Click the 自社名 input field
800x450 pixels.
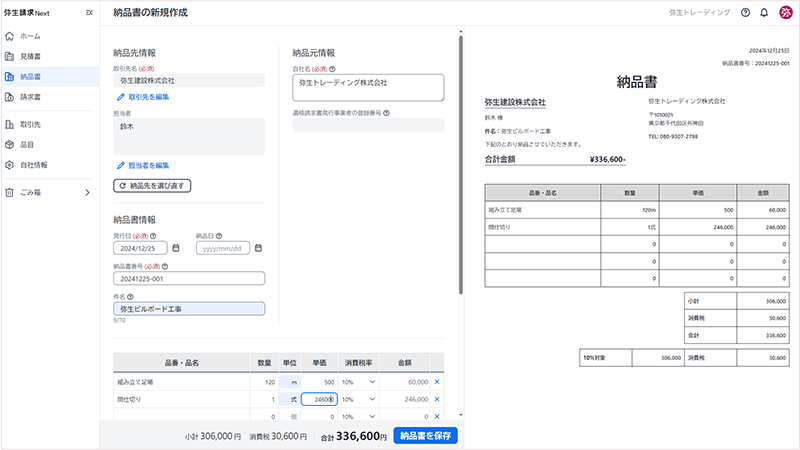(368, 87)
